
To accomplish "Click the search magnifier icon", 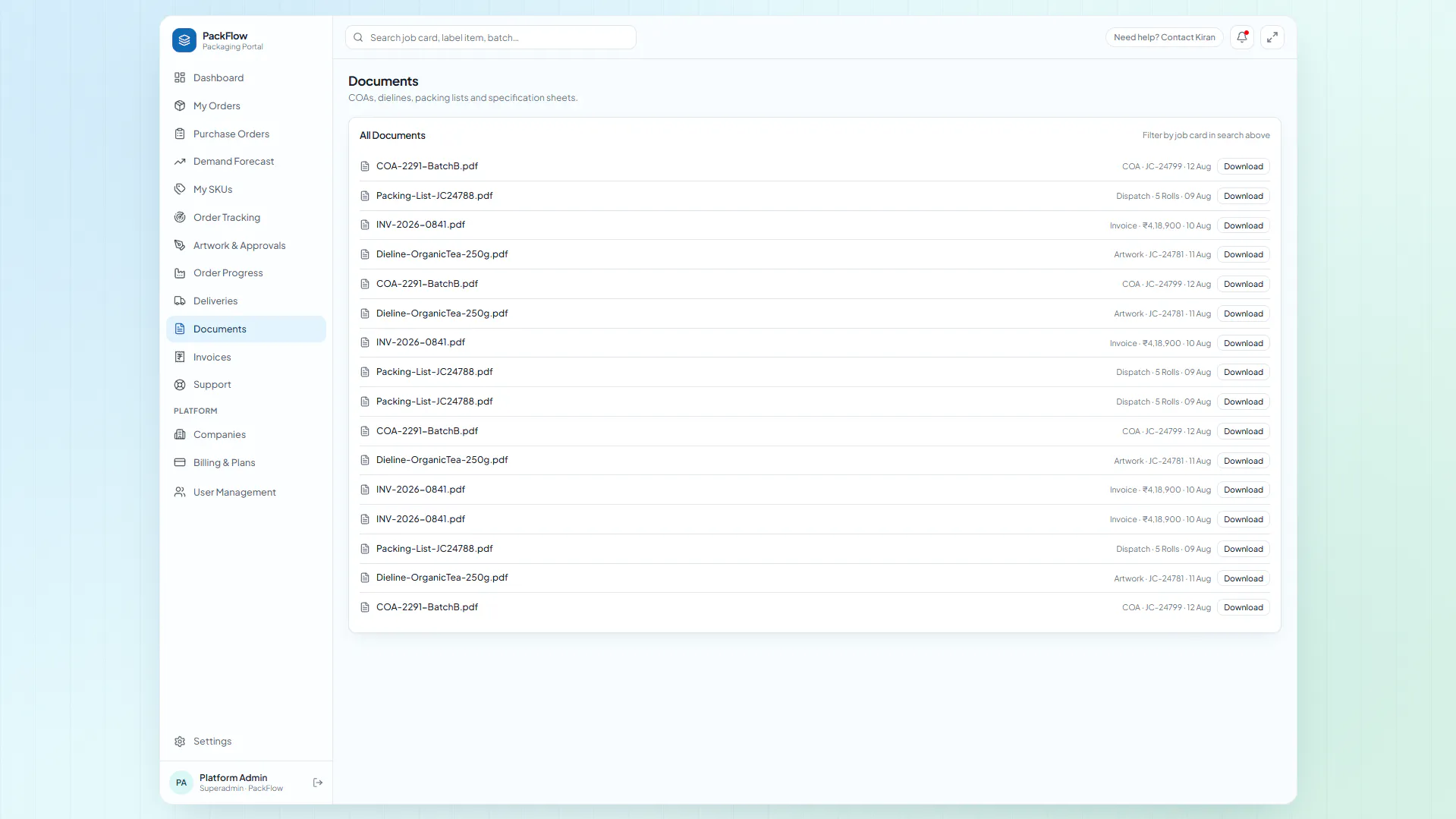I will 358,37.
